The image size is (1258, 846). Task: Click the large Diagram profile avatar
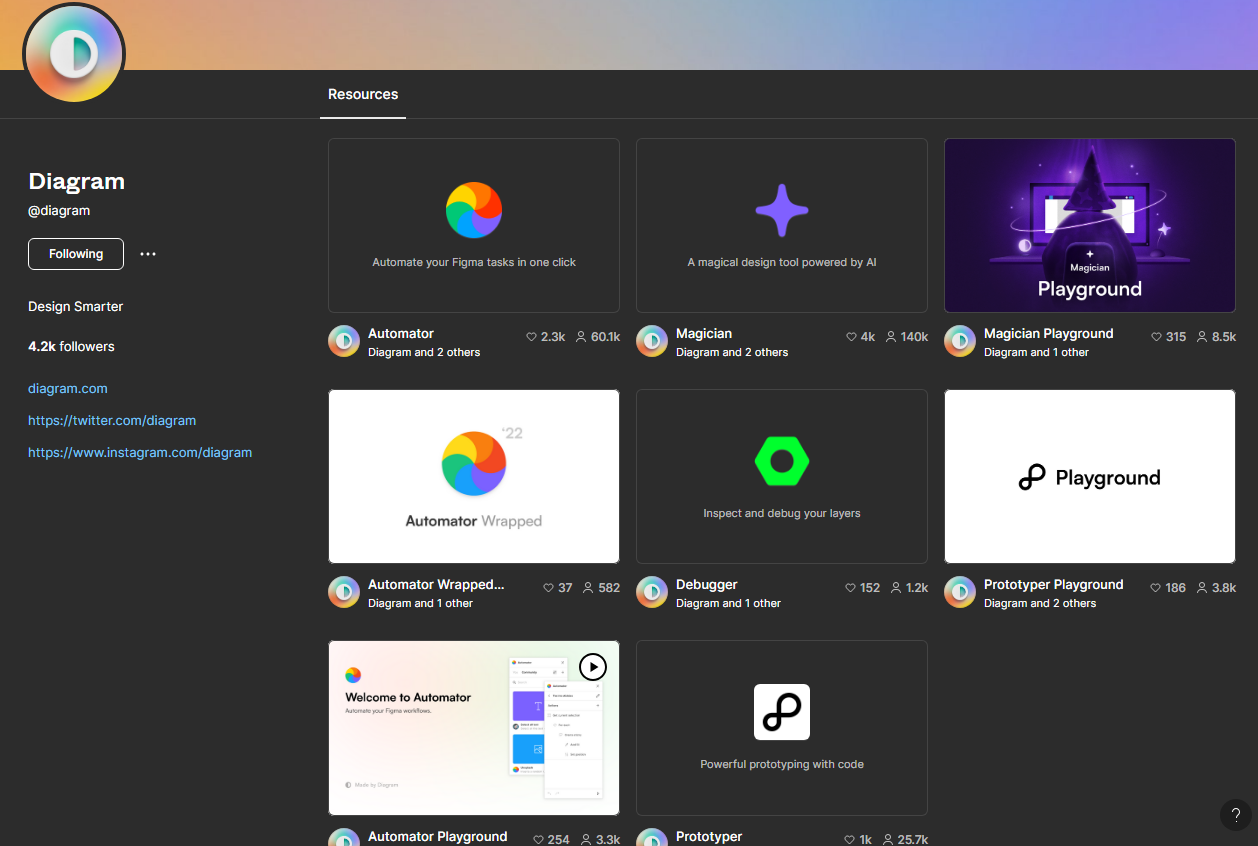click(74, 53)
